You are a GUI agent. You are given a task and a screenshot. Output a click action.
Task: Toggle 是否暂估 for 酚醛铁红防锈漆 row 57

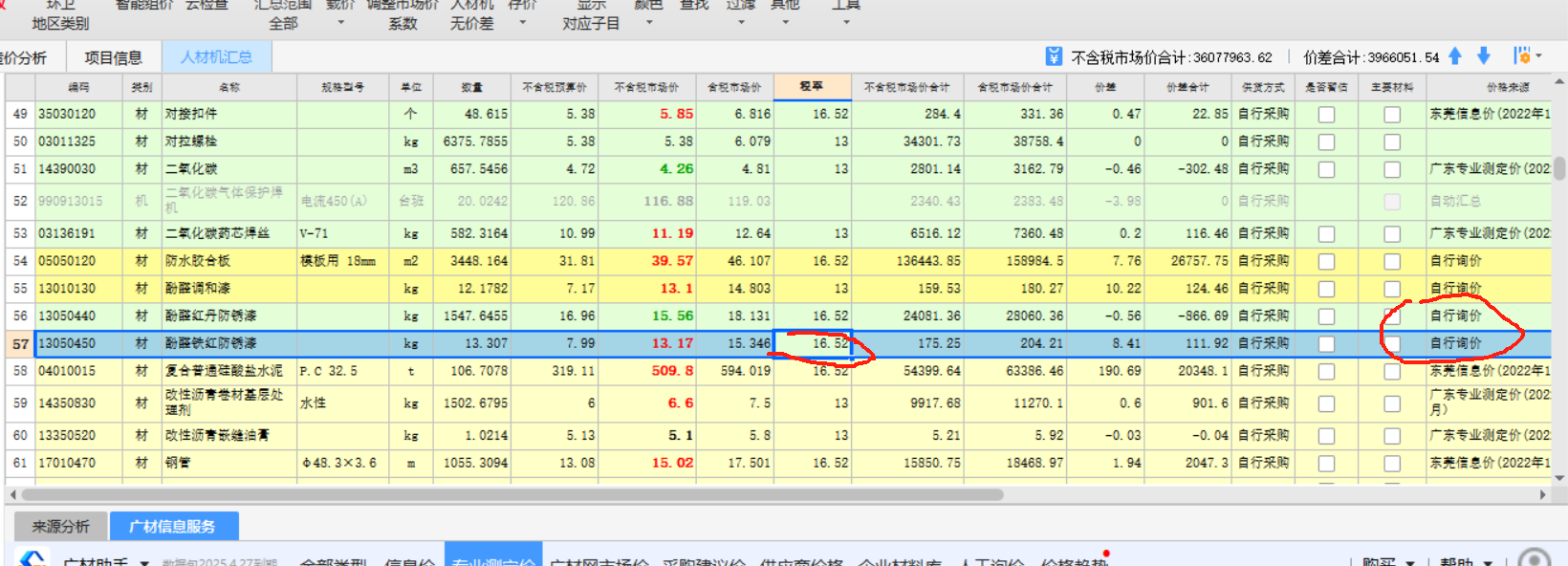coord(1326,343)
